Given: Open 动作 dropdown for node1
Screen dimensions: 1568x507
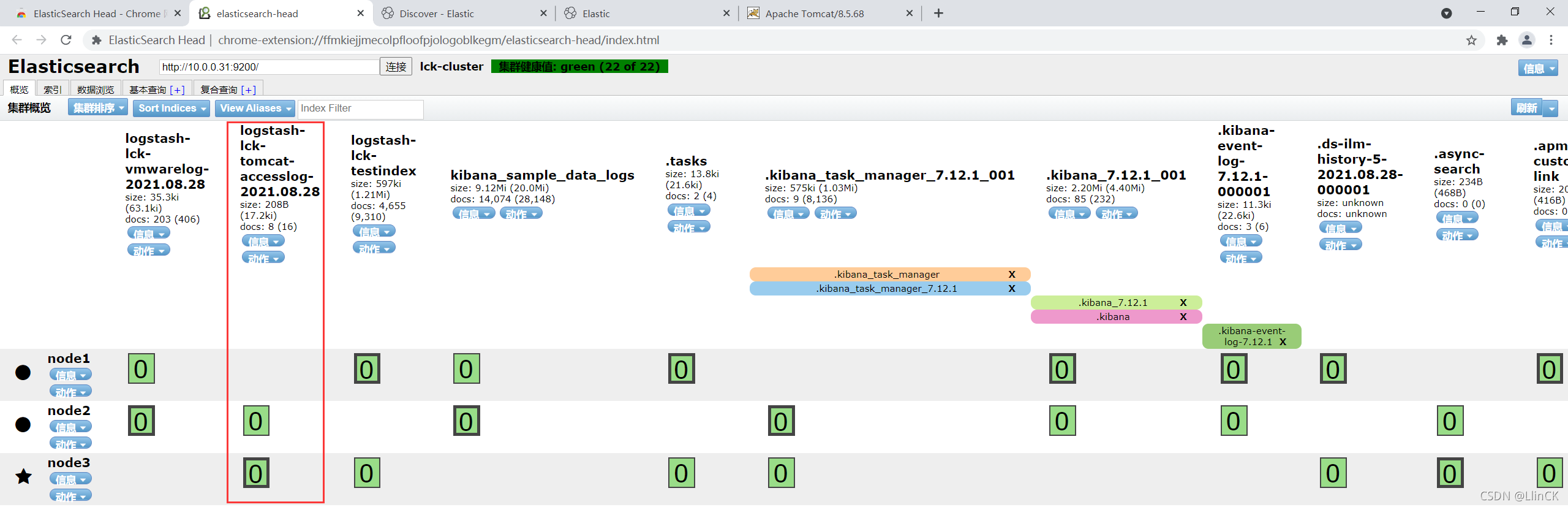Looking at the screenshot, I should (70, 391).
